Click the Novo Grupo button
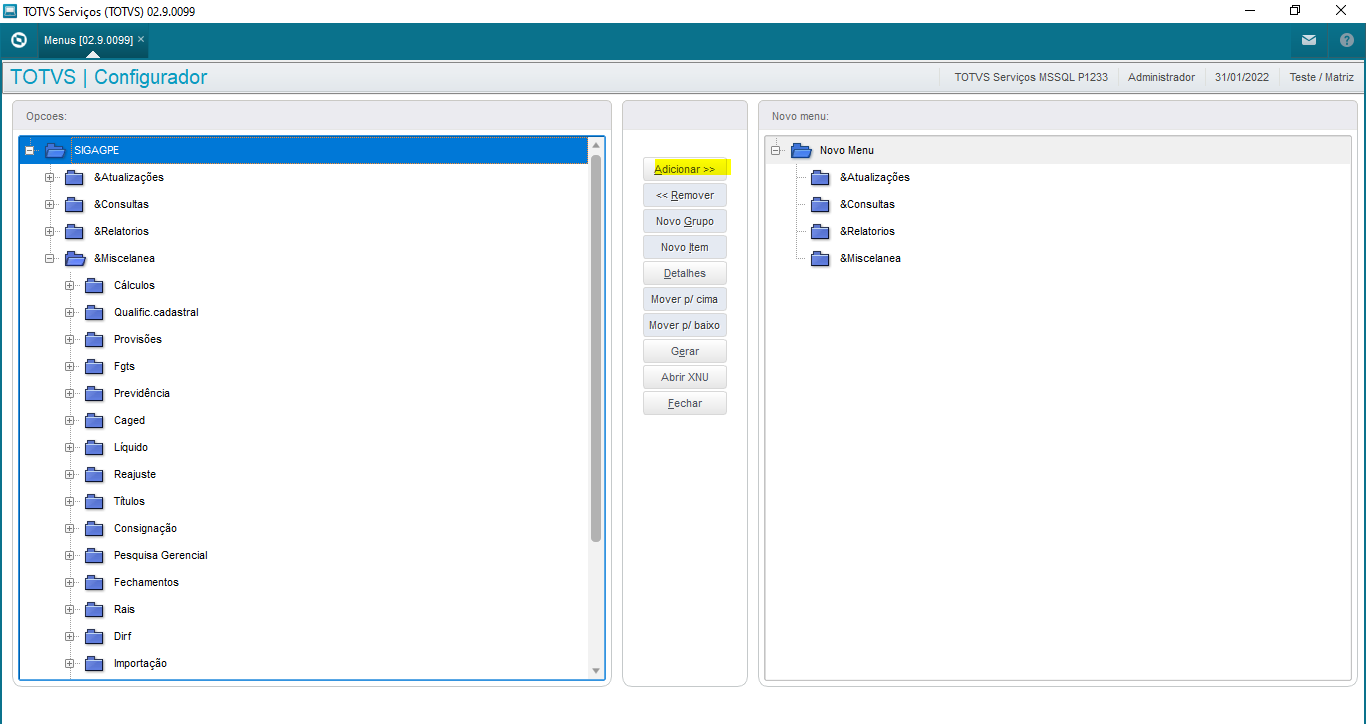This screenshot has width=1366, height=724. (685, 221)
